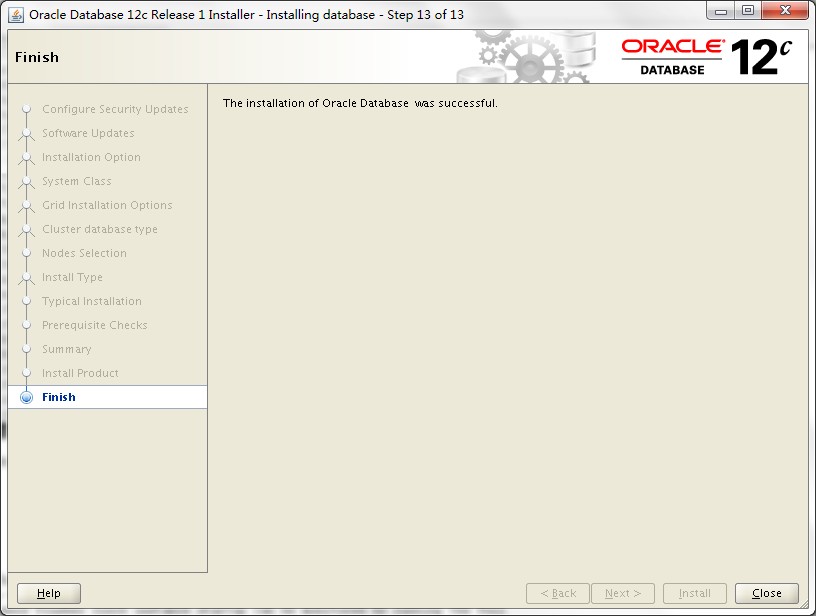The height and width of the screenshot is (616, 816).
Task: Click the Oracle Database 12c logo
Action: click(707, 57)
